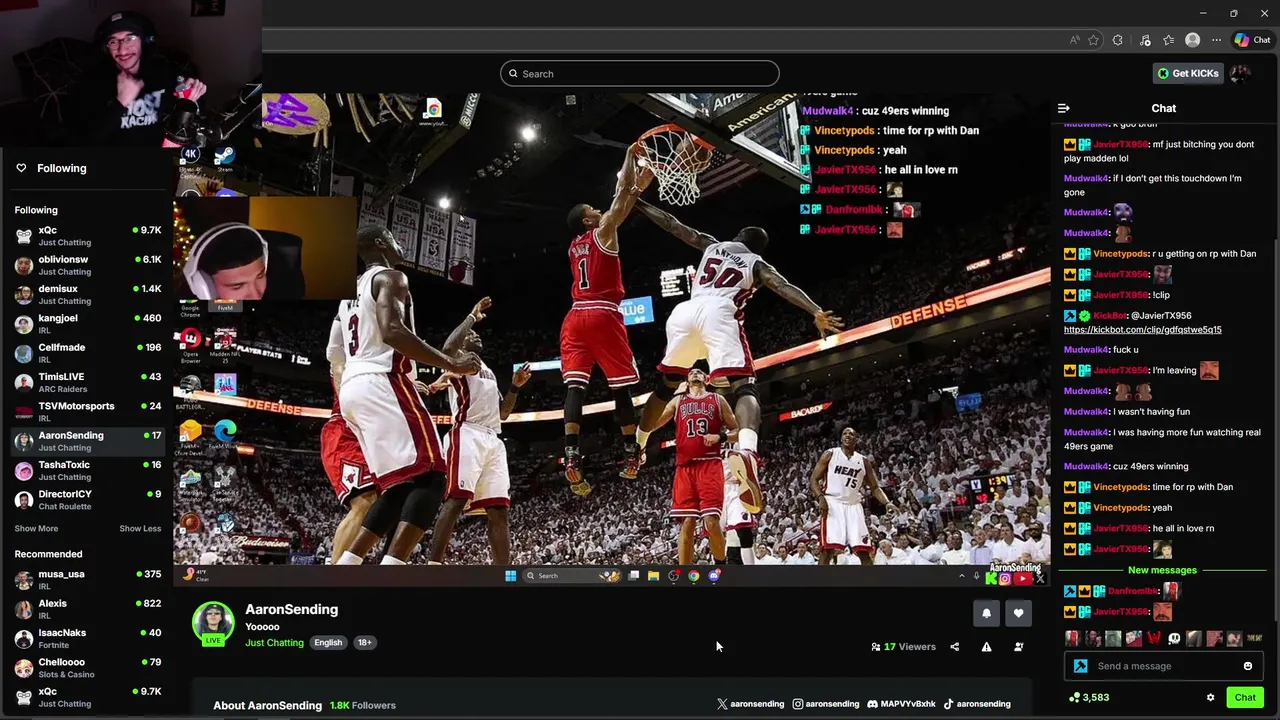The image size is (1280, 720).
Task: Open Cellfmade channel in sidebar
Action: click(87, 353)
